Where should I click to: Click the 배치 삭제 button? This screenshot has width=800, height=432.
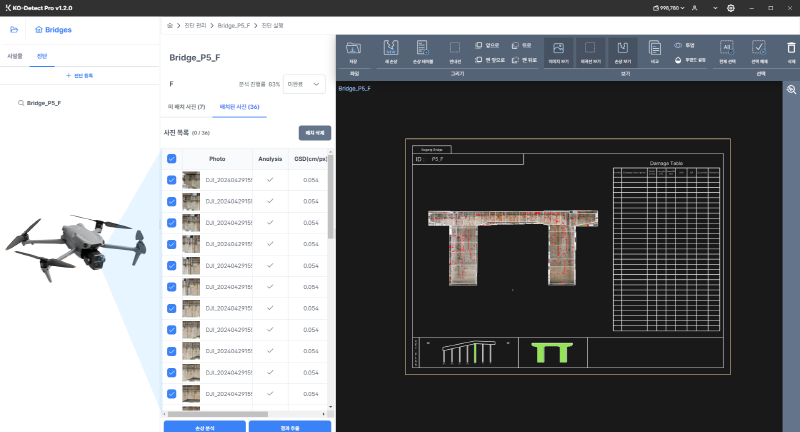315,132
